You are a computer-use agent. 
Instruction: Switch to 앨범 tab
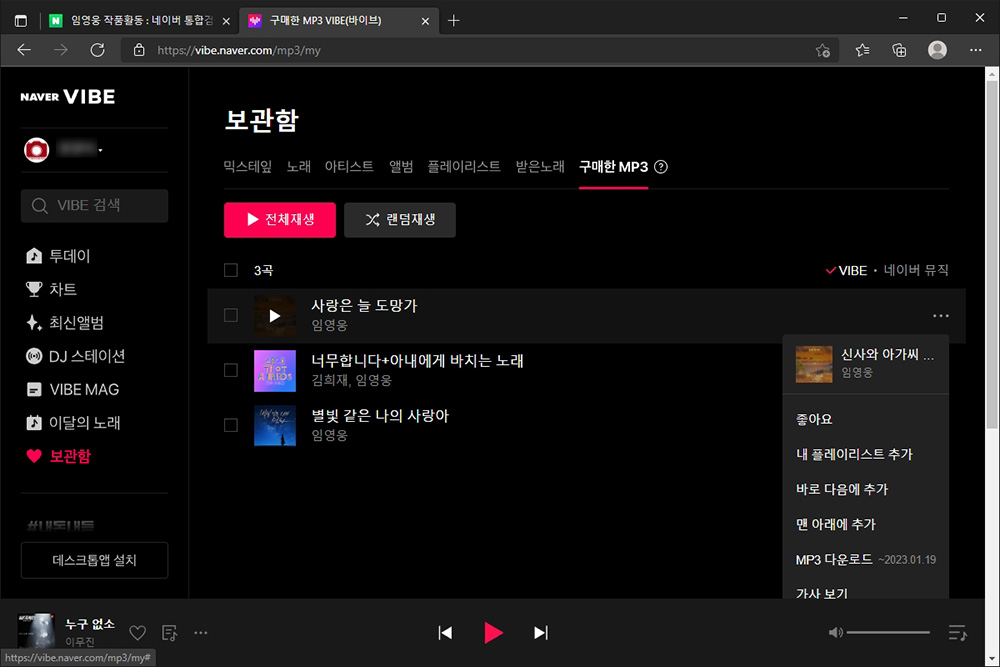coord(401,166)
